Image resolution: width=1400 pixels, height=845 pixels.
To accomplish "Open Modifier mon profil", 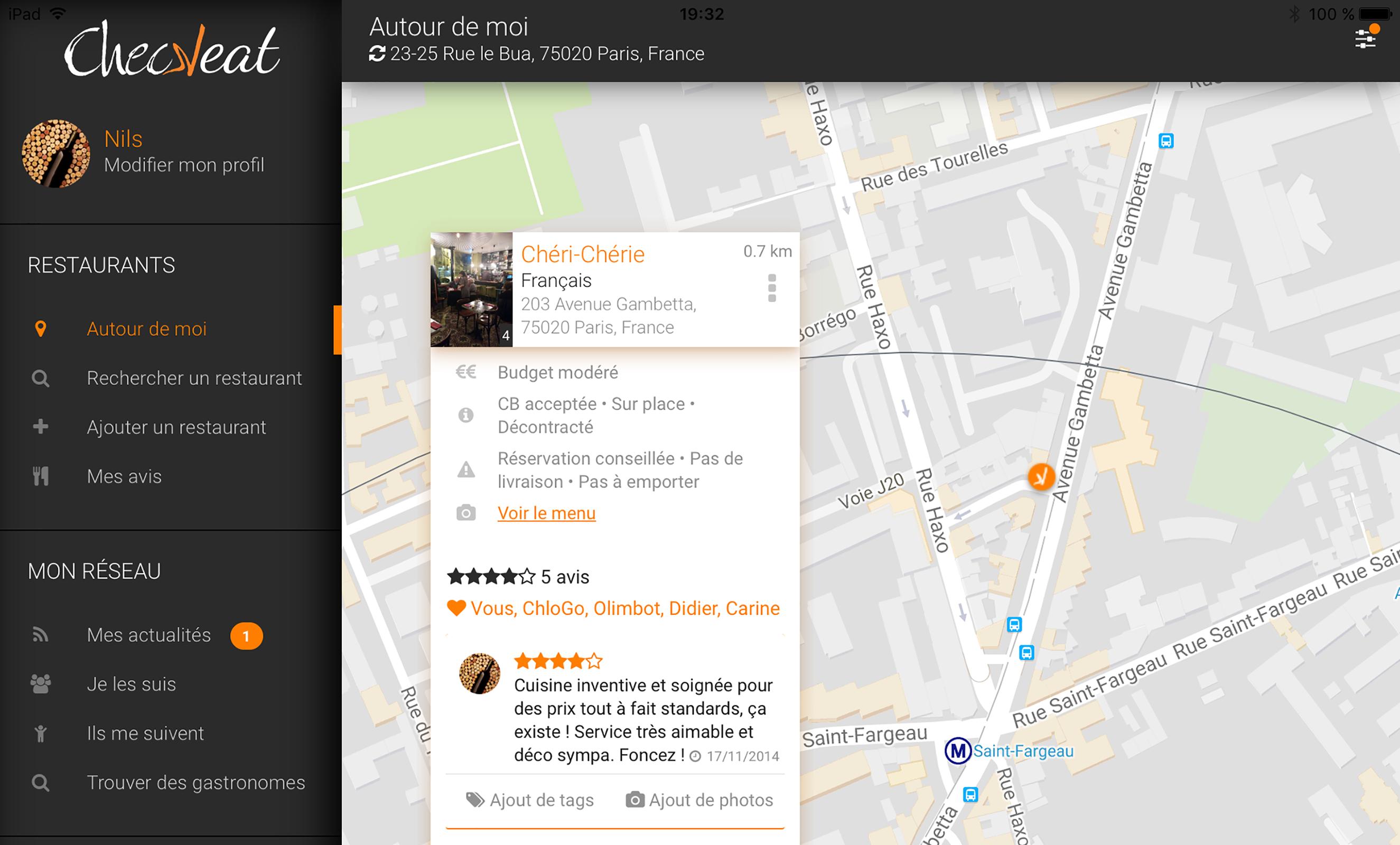I will [x=184, y=165].
